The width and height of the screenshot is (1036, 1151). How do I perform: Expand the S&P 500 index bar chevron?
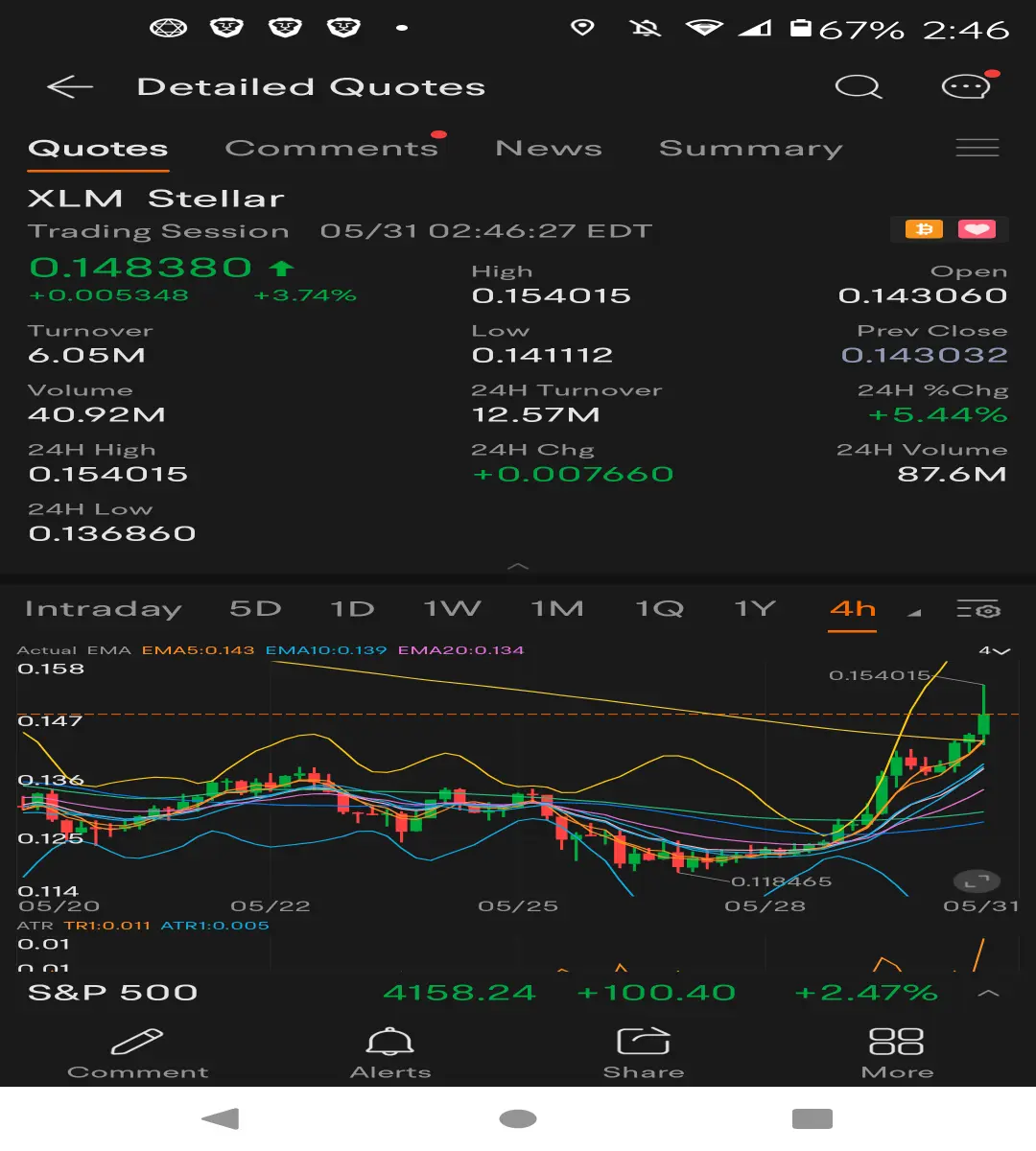tap(988, 994)
